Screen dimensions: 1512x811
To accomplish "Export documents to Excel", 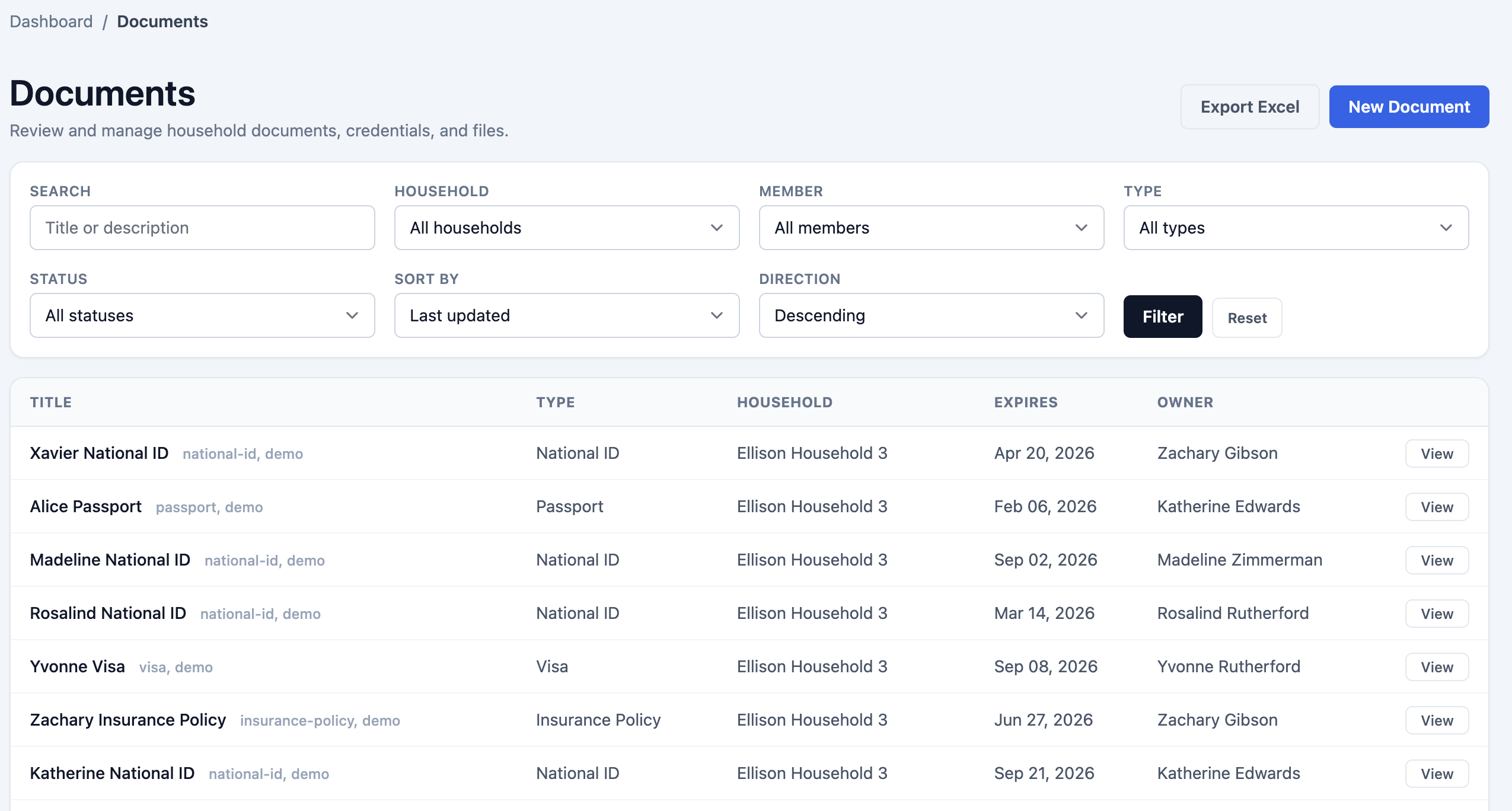I will click(1249, 107).
